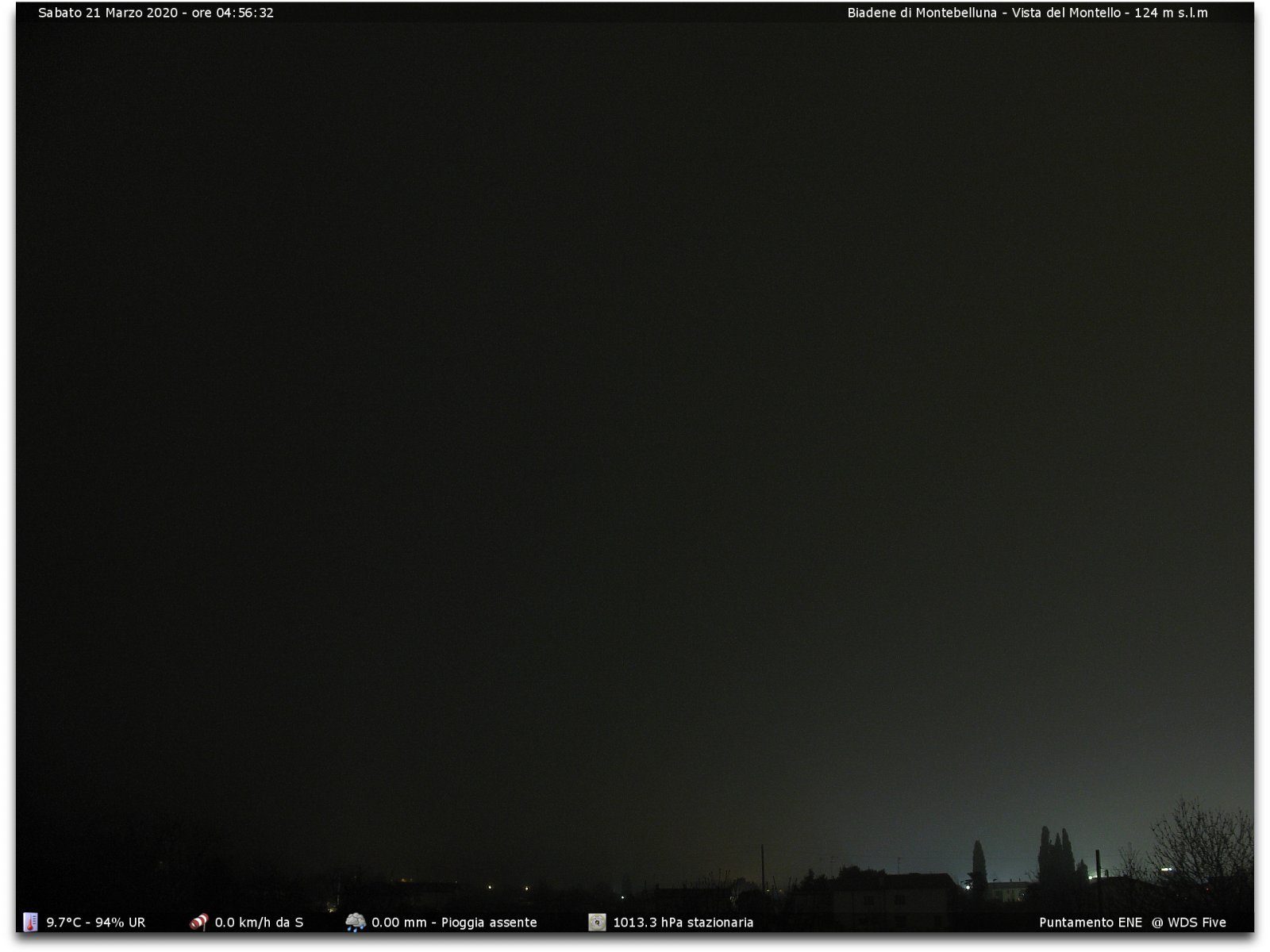Select the pressure reading '1013.3 hPa stazionaria'
Viewport: 1270px width, 952px height.
point(683,923)
